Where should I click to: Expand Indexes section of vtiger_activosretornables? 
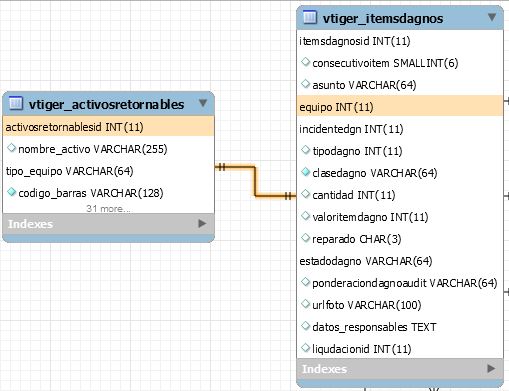pyautogui.click(x=202, y=223)
